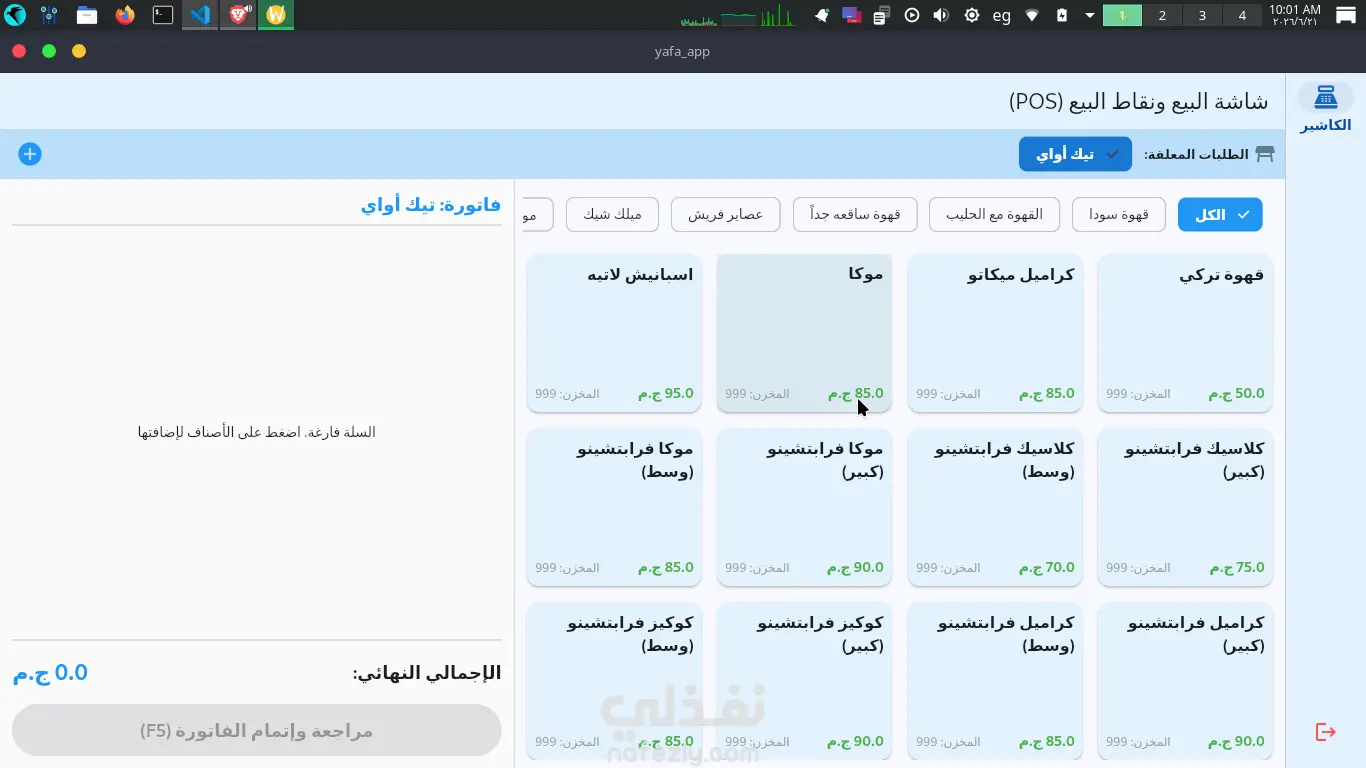Open Brave browser from the top panel
The width and height of the screenshot is (1366, 768).
coord(238,15)
